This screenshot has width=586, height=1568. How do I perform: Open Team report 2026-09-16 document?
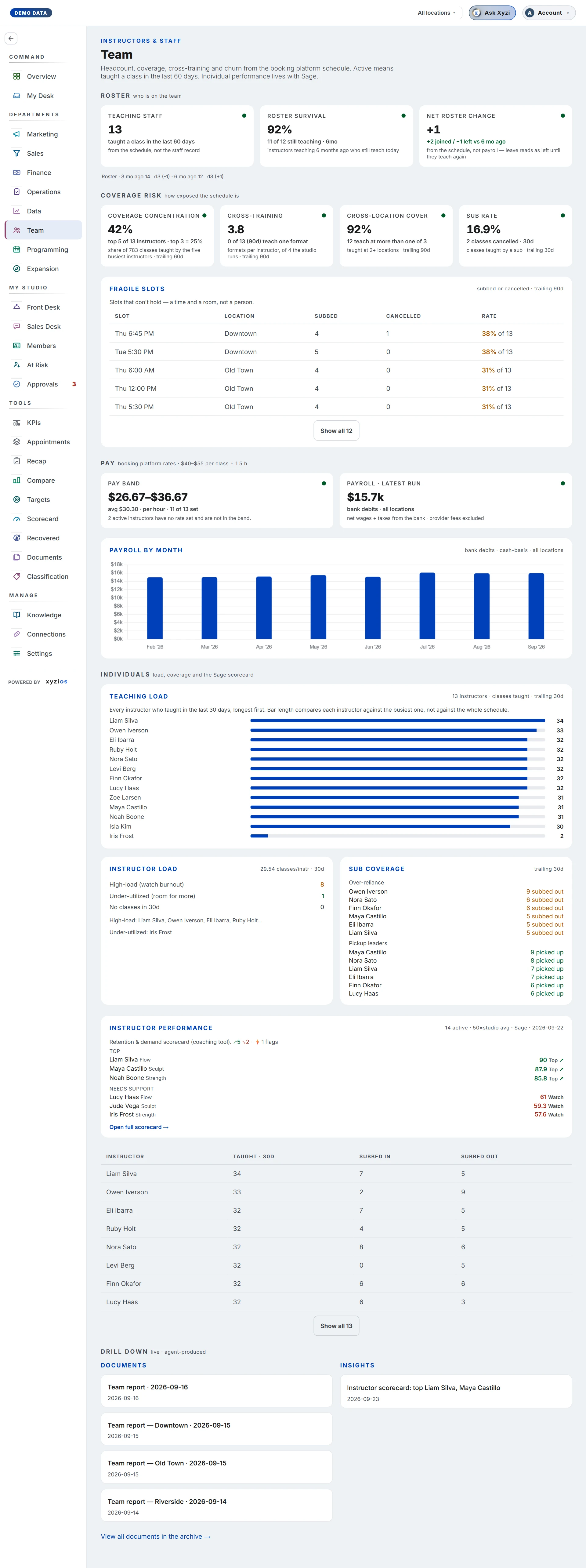coord(217,1392)
